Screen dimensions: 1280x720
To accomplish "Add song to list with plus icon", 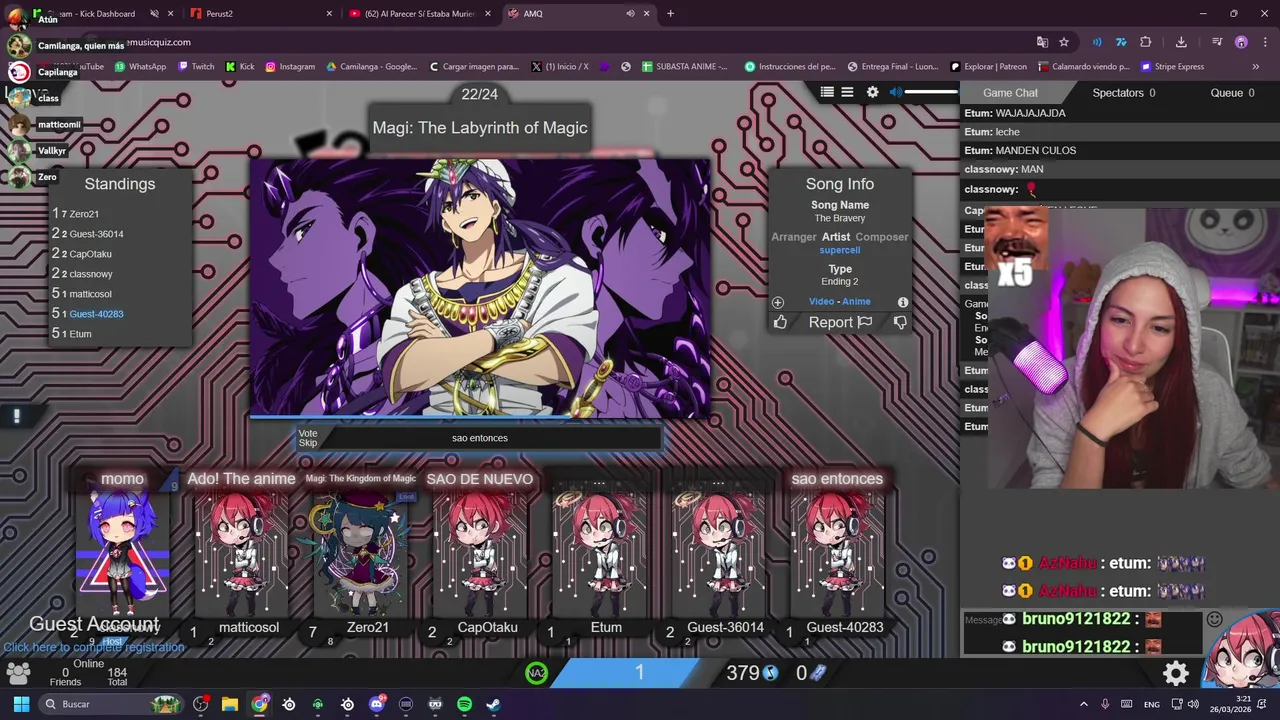I will [x=778, y=302].
